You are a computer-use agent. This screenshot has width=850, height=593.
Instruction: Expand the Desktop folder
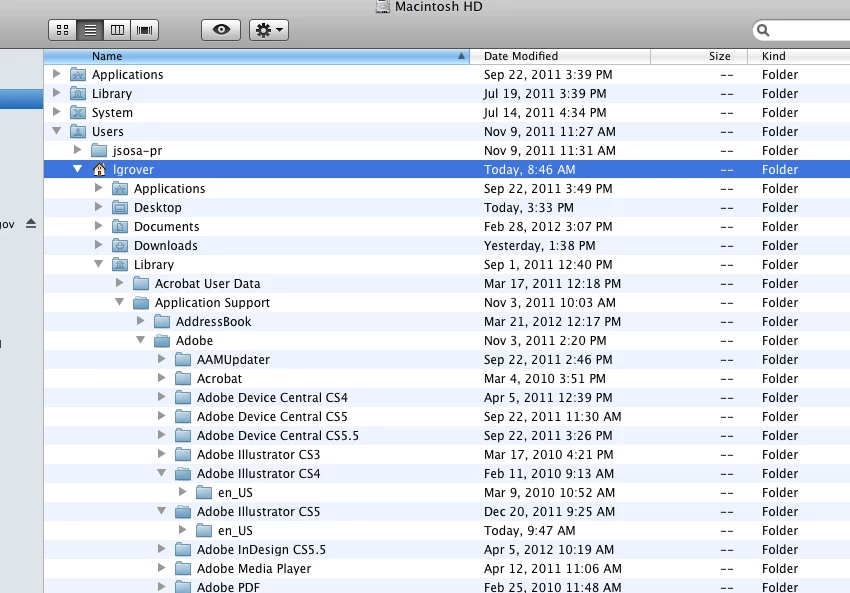(99, 207)
